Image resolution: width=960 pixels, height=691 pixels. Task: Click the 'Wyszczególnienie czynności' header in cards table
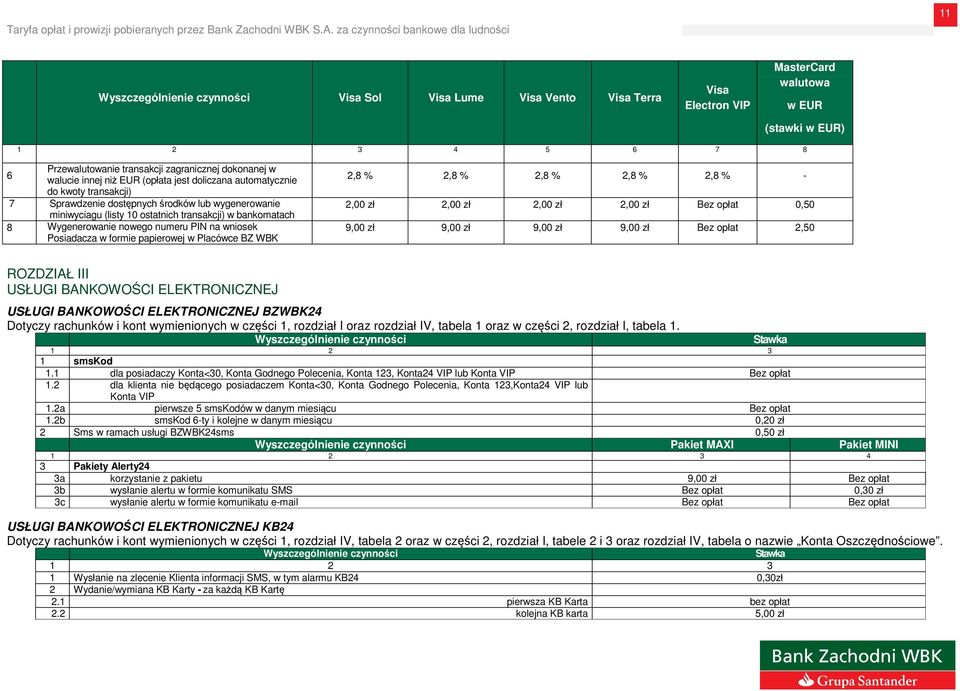(174, 97)
